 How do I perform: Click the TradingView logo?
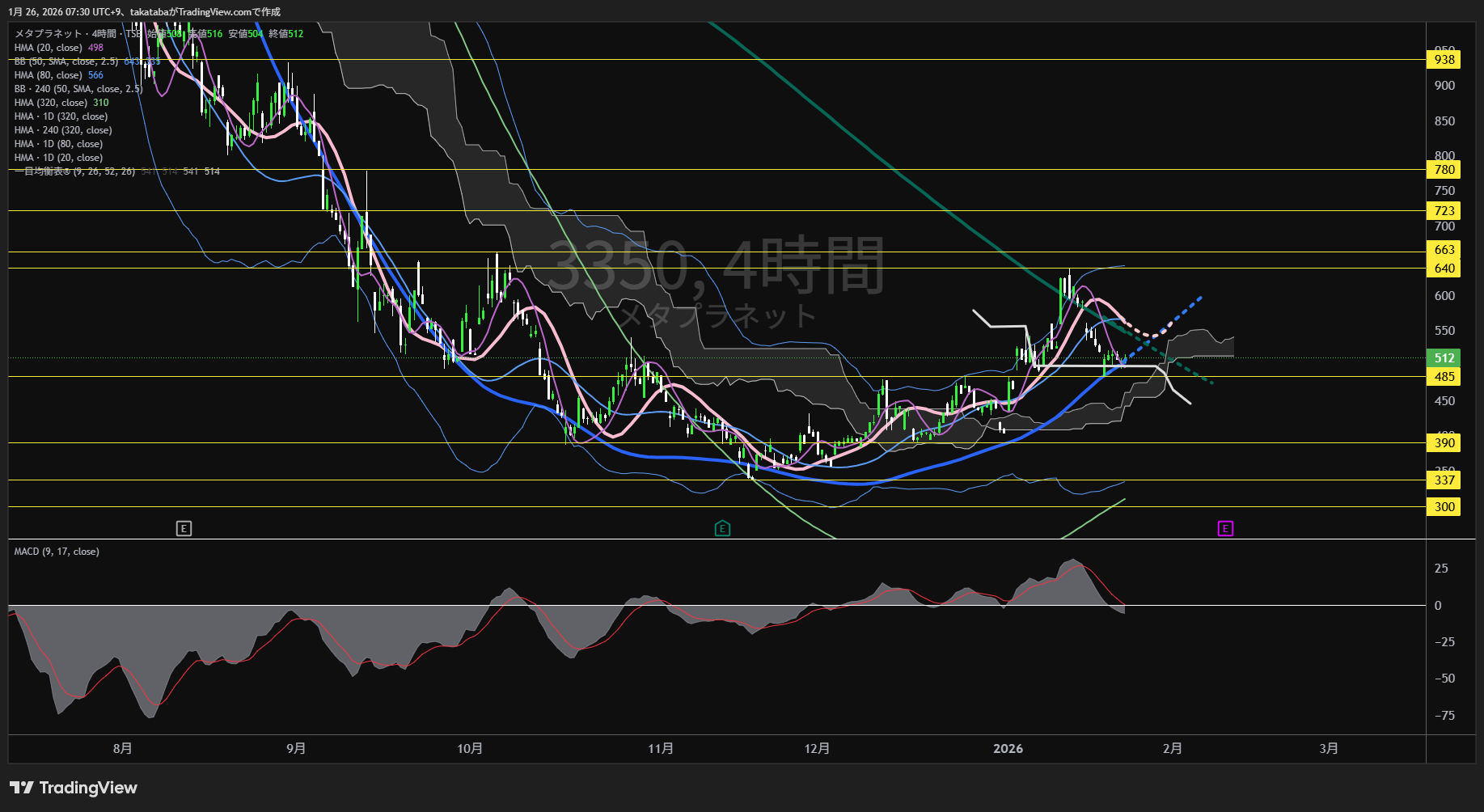(74, 788)
